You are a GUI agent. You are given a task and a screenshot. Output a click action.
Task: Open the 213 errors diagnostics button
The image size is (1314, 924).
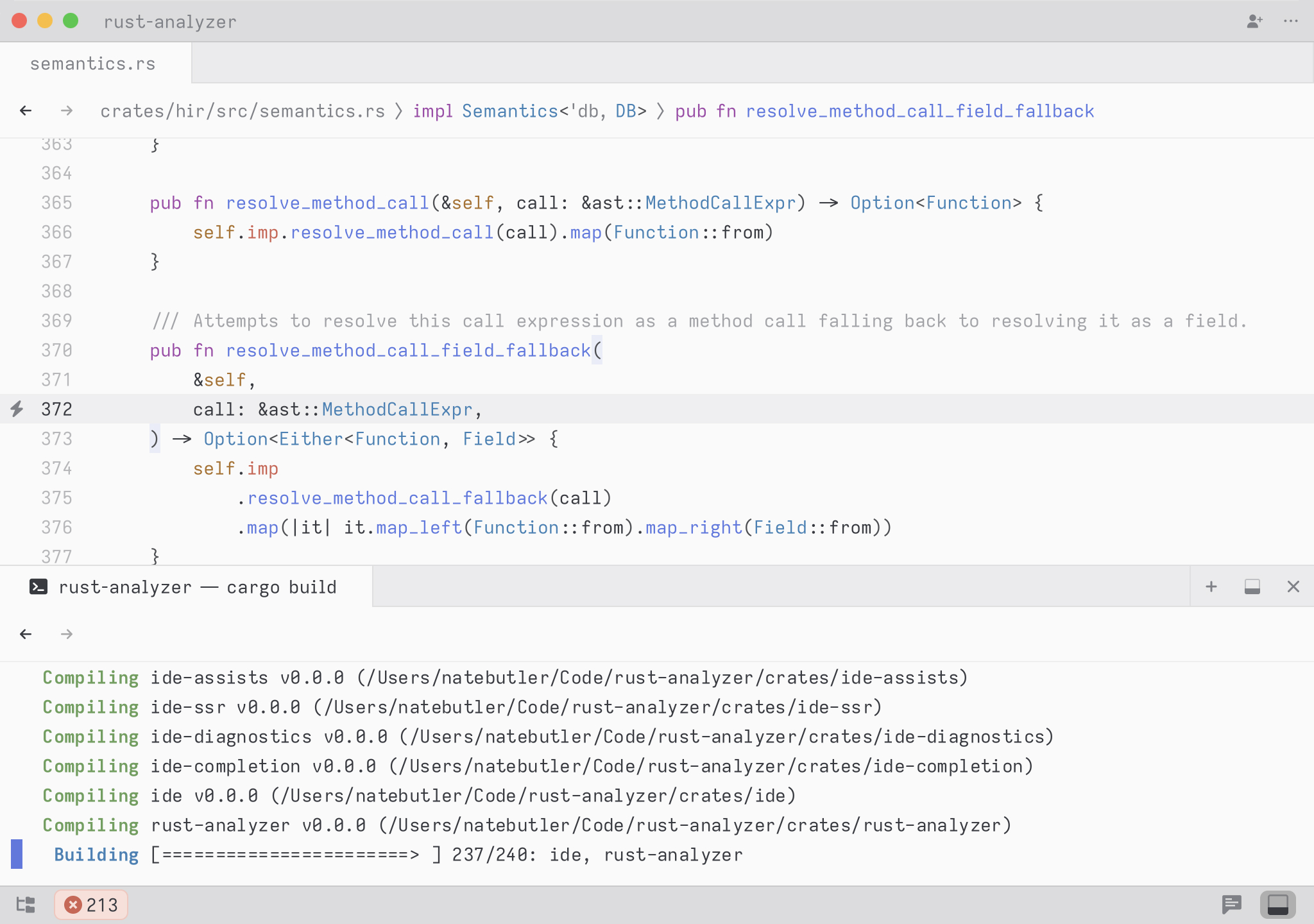(91, 905)
